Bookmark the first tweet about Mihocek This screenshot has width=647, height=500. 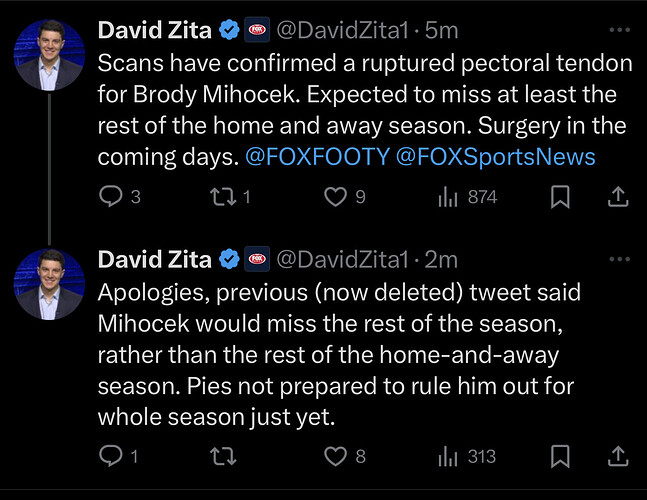[560, 197]
